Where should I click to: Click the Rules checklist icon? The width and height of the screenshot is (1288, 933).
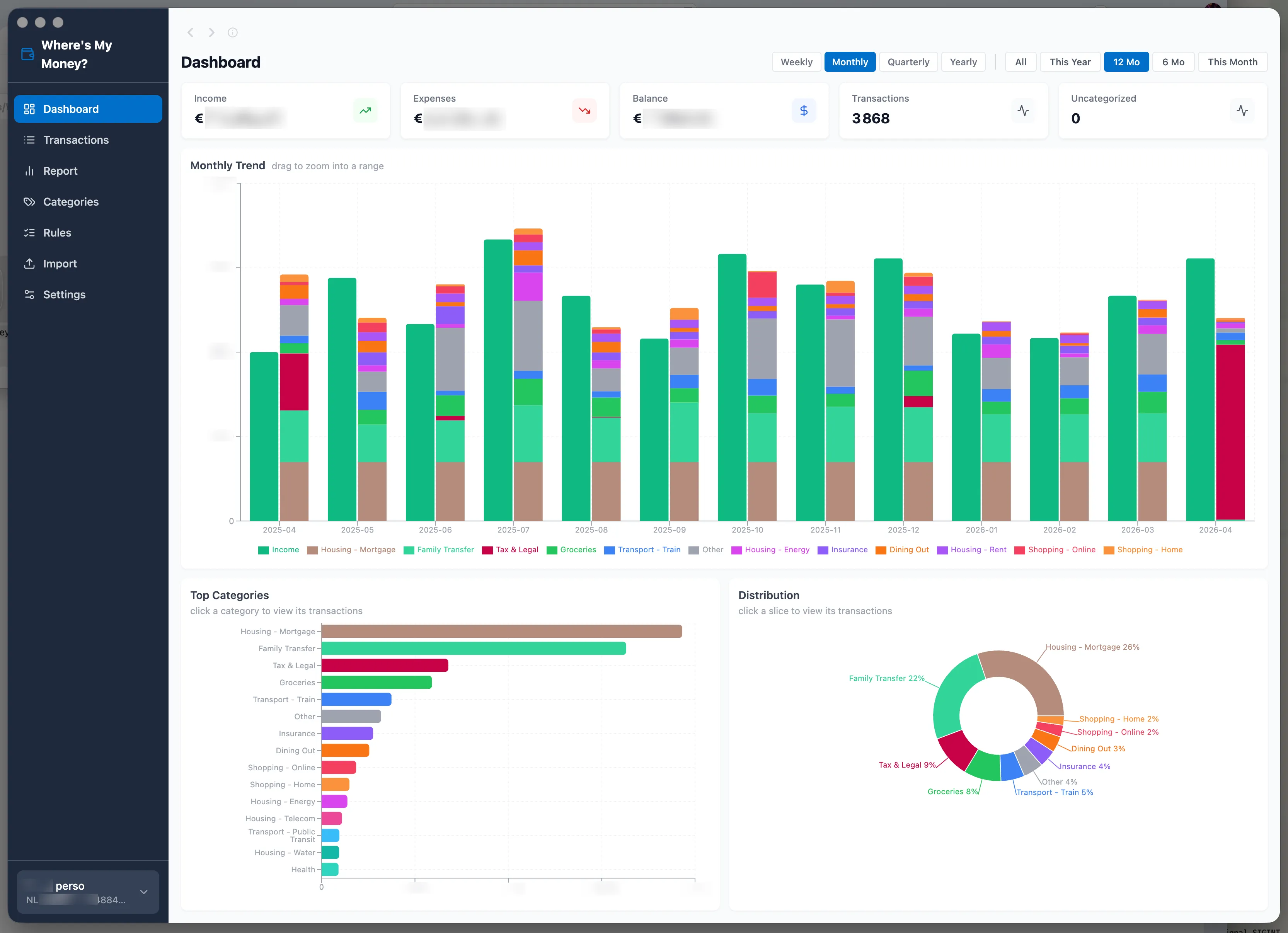tap(29, 233)
